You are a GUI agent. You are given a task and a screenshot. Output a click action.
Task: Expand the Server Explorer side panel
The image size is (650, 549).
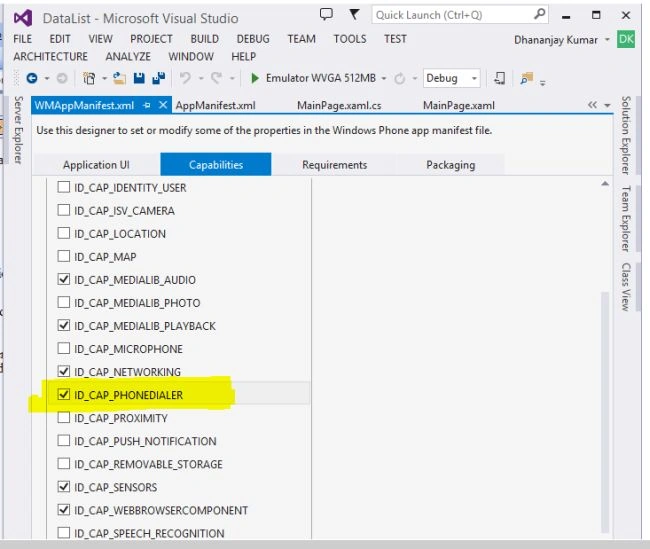point(18,130)
